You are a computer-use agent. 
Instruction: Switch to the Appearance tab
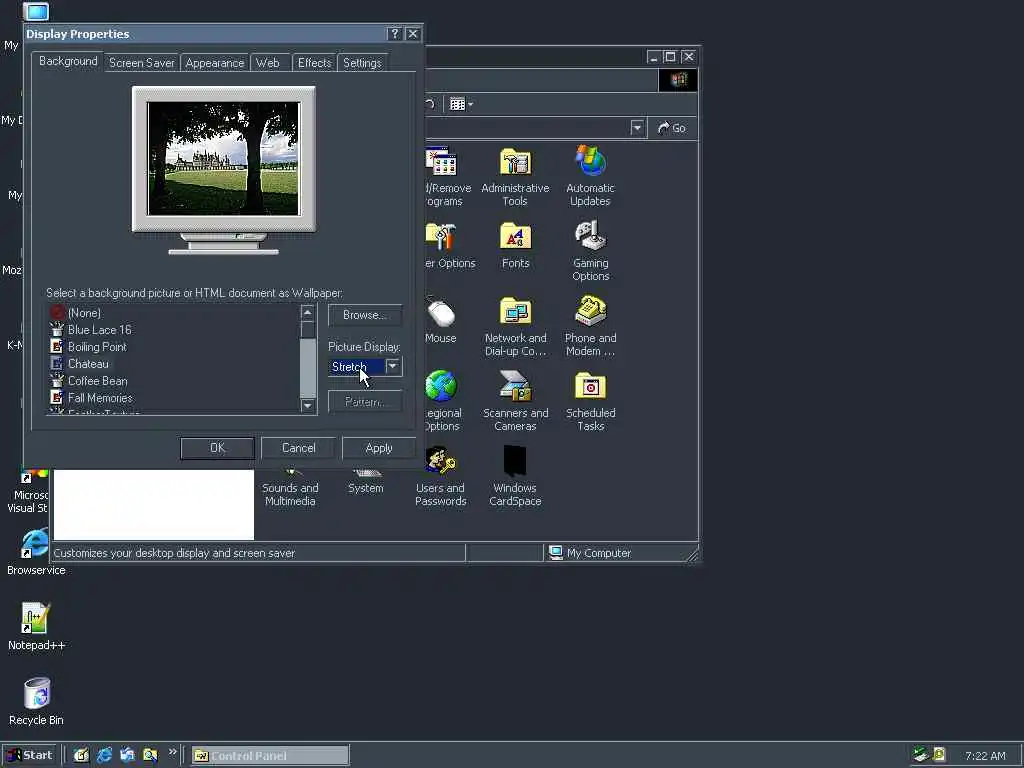coord(215,63)
